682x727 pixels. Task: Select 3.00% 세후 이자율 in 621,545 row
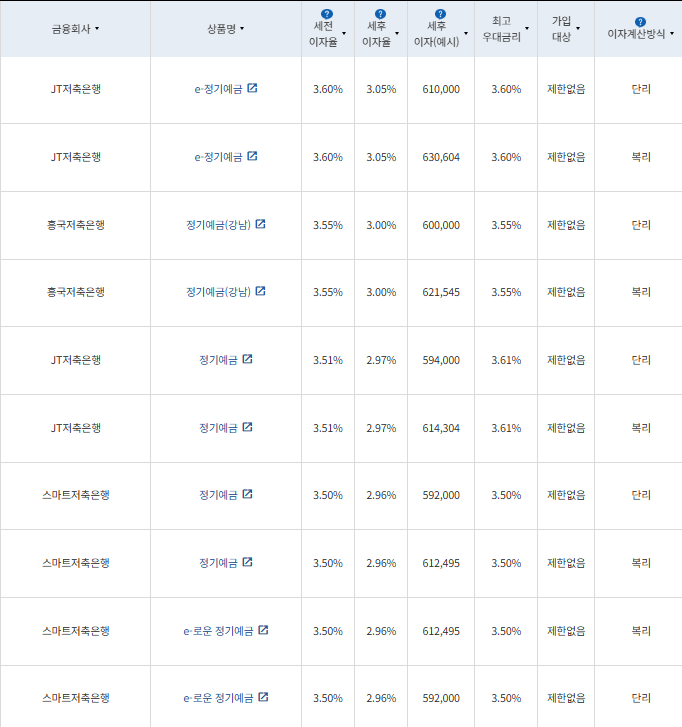(381, 292)
